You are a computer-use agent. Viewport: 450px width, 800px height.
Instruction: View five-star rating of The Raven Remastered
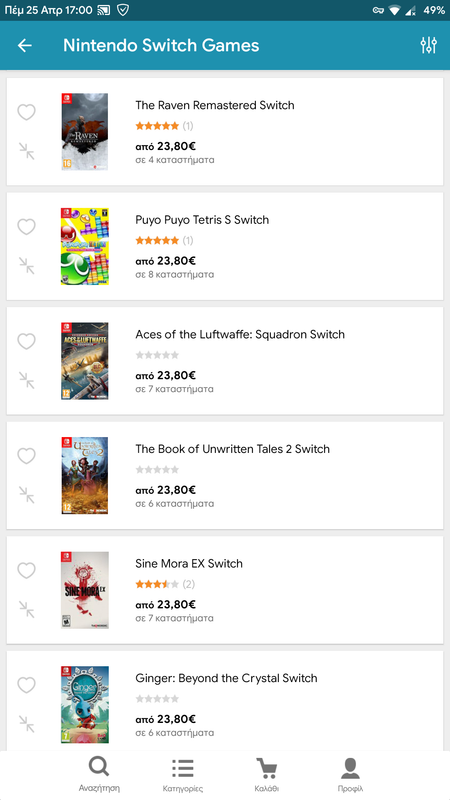click(x=157, y=126)
